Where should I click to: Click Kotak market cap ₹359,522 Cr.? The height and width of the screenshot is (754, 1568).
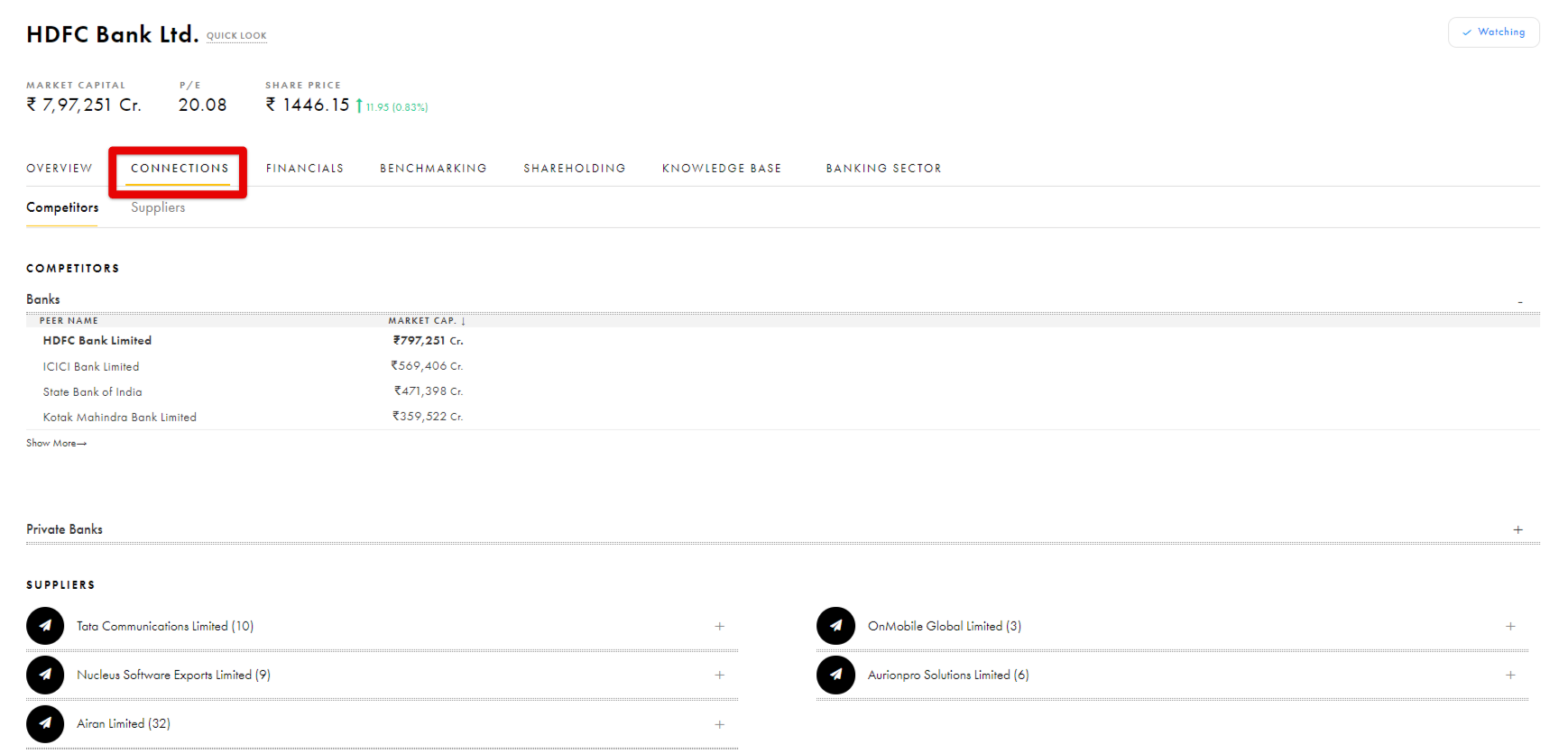(428, 417)
